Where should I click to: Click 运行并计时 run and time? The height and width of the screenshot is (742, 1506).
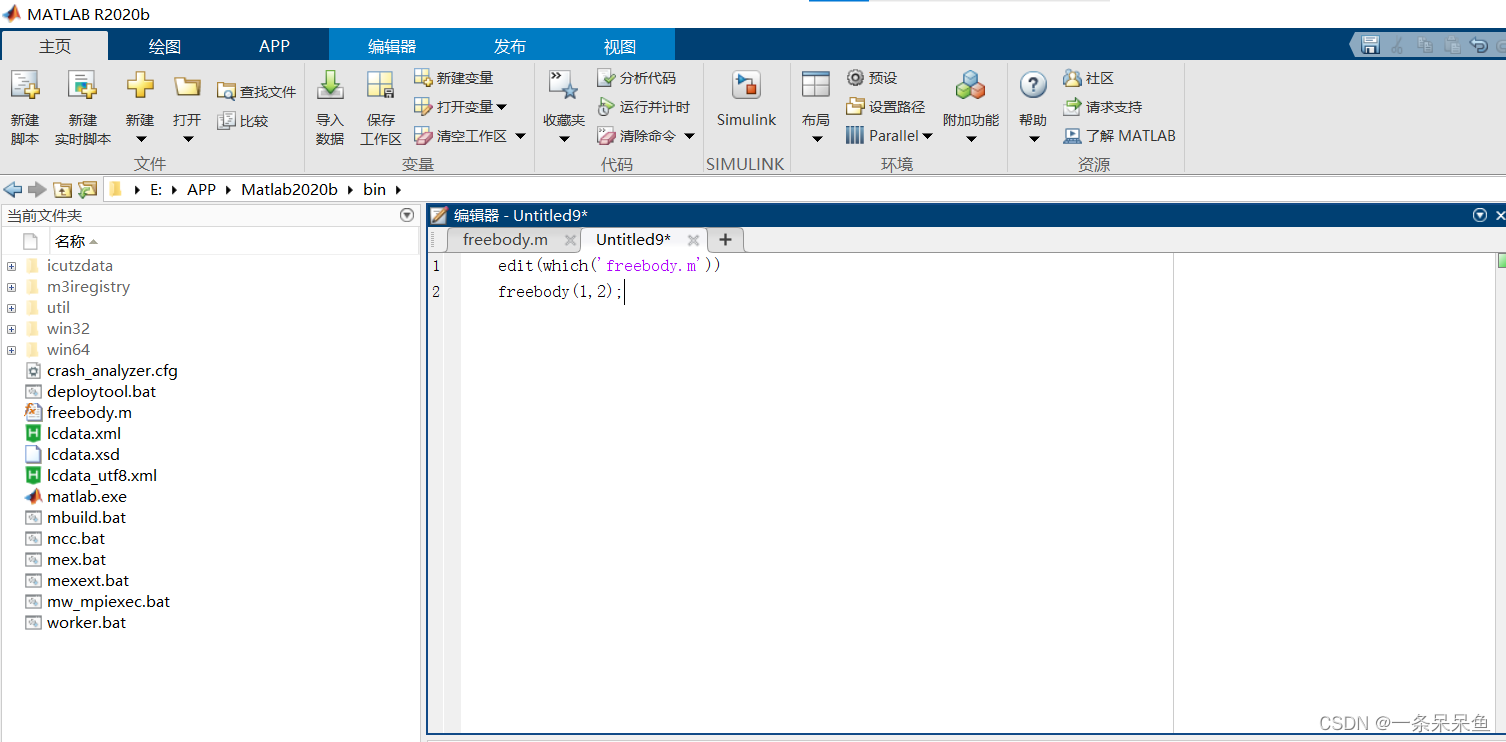(643, 107)
